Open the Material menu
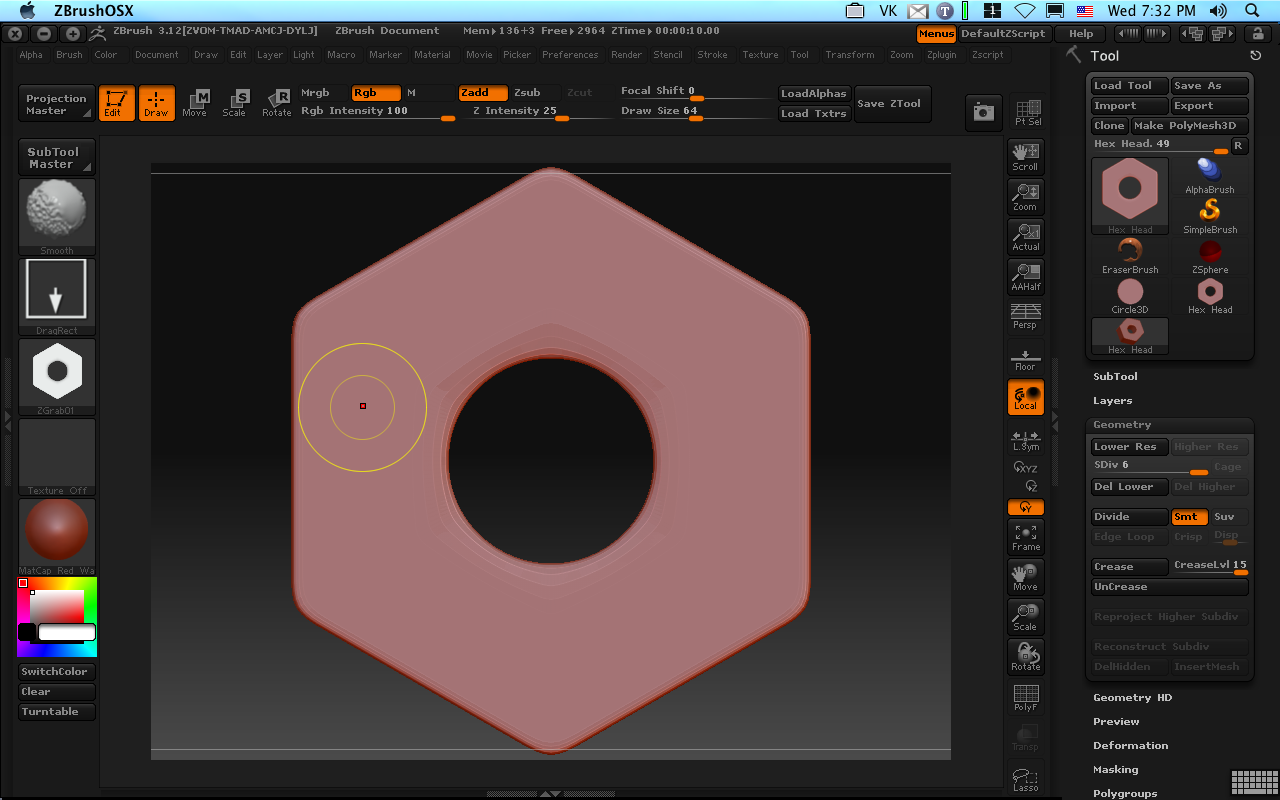Screen dimensions: 1280x800 click(x=432, y=55)
